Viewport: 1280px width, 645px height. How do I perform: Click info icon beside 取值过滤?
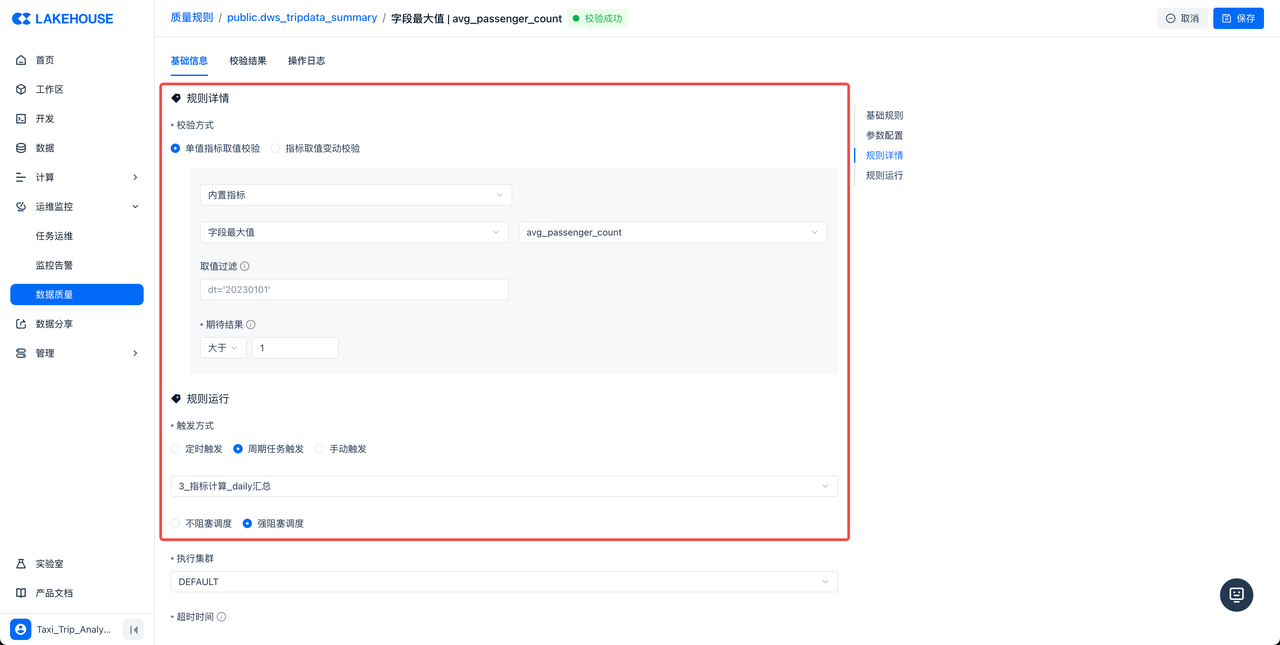(x=245, y=267)
